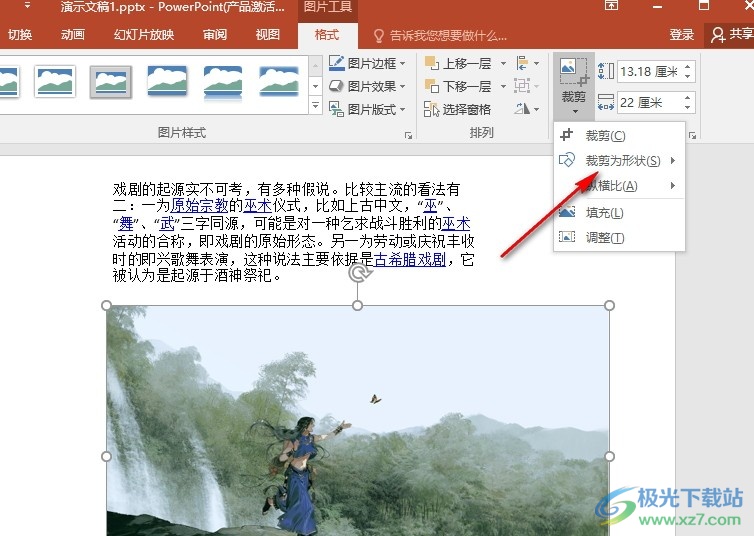The height and width of the screenshot is (536, 754).
Task: Switch to the Animations (动画) tab
Action: point(73,35)
